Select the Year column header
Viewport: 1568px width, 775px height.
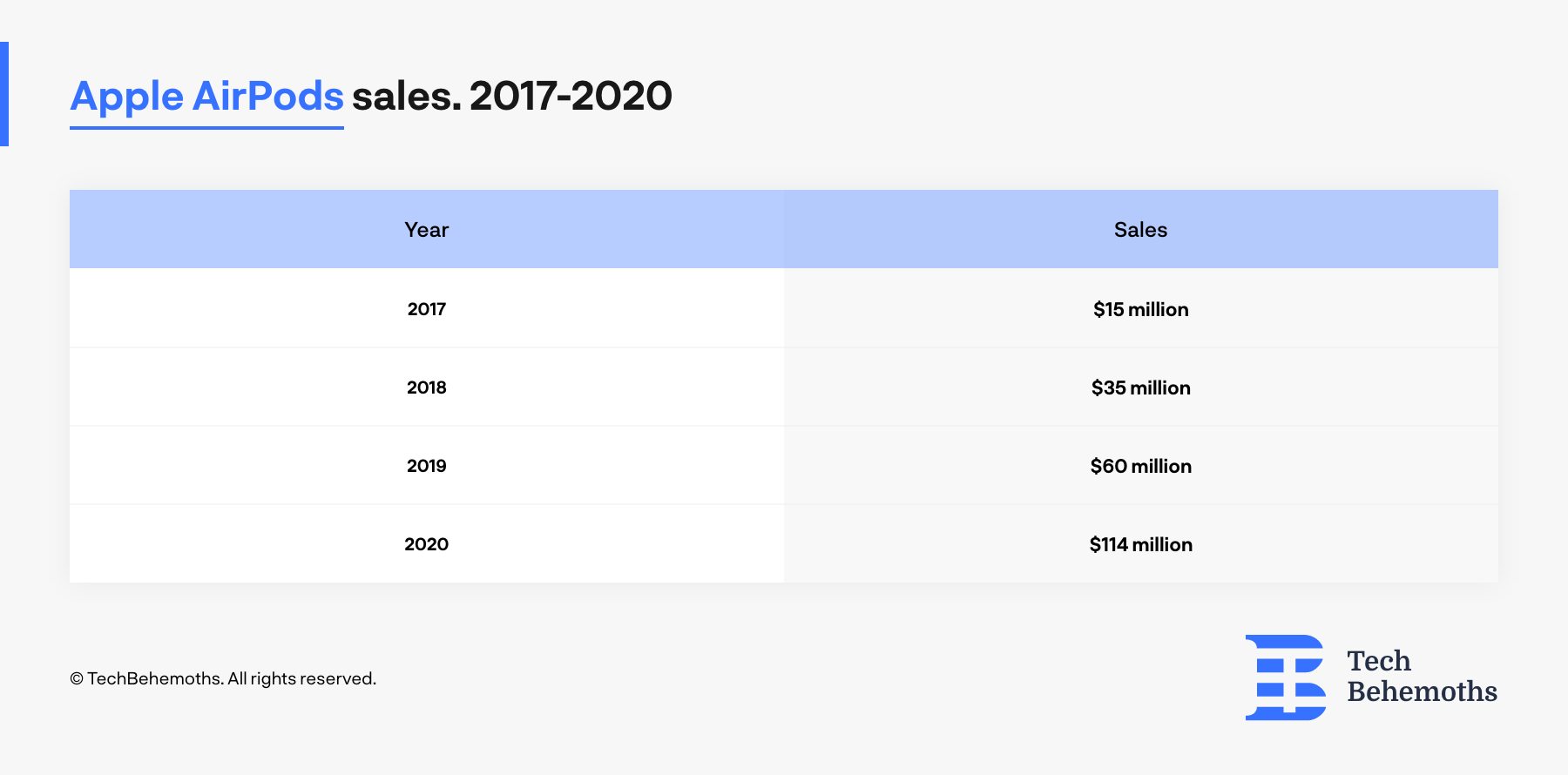427,230
